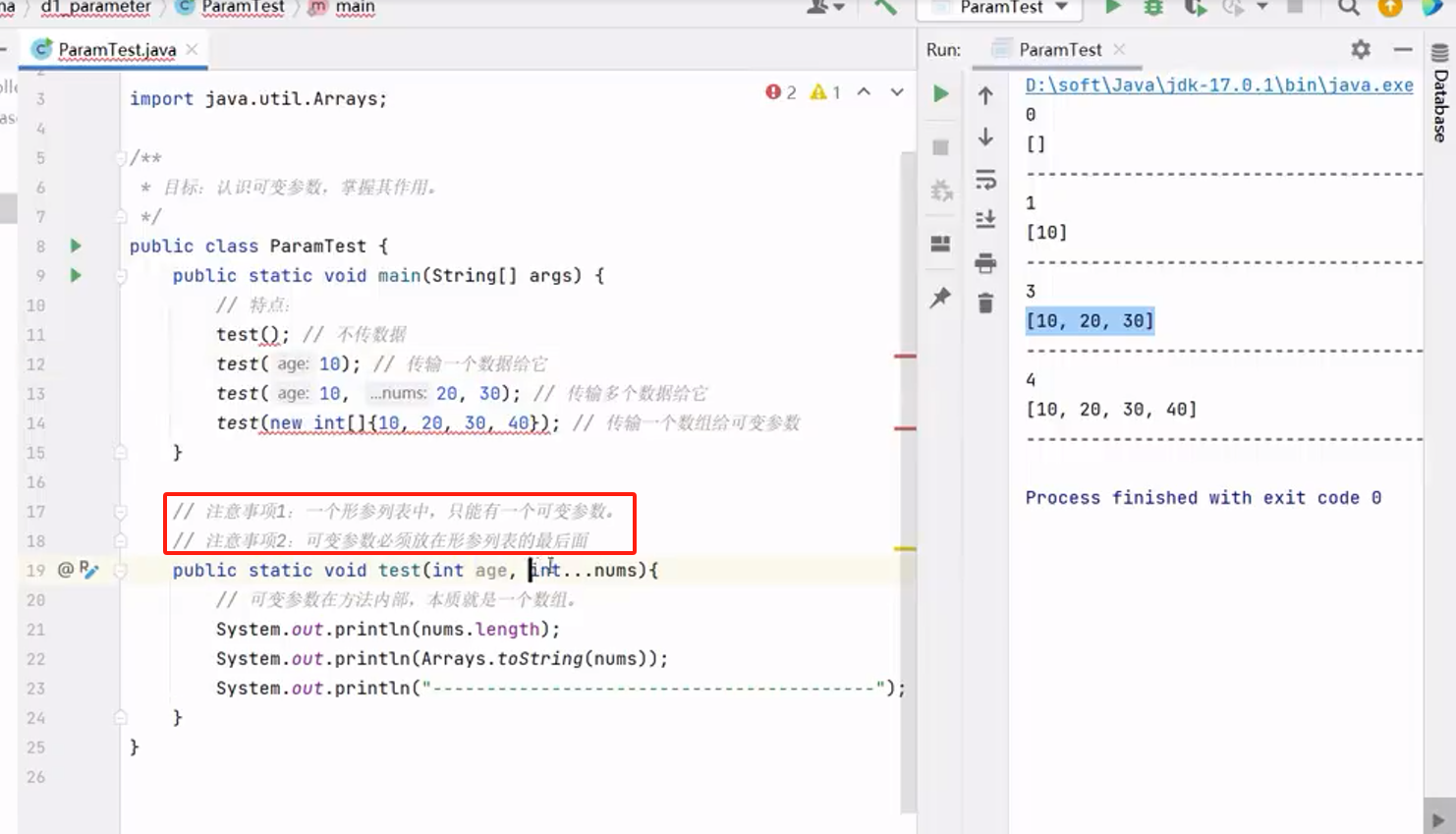This screenshot has height=834, width=1456.
Task: Click the highlighted [10, 20, 30] output
Action: point(1090,321)
